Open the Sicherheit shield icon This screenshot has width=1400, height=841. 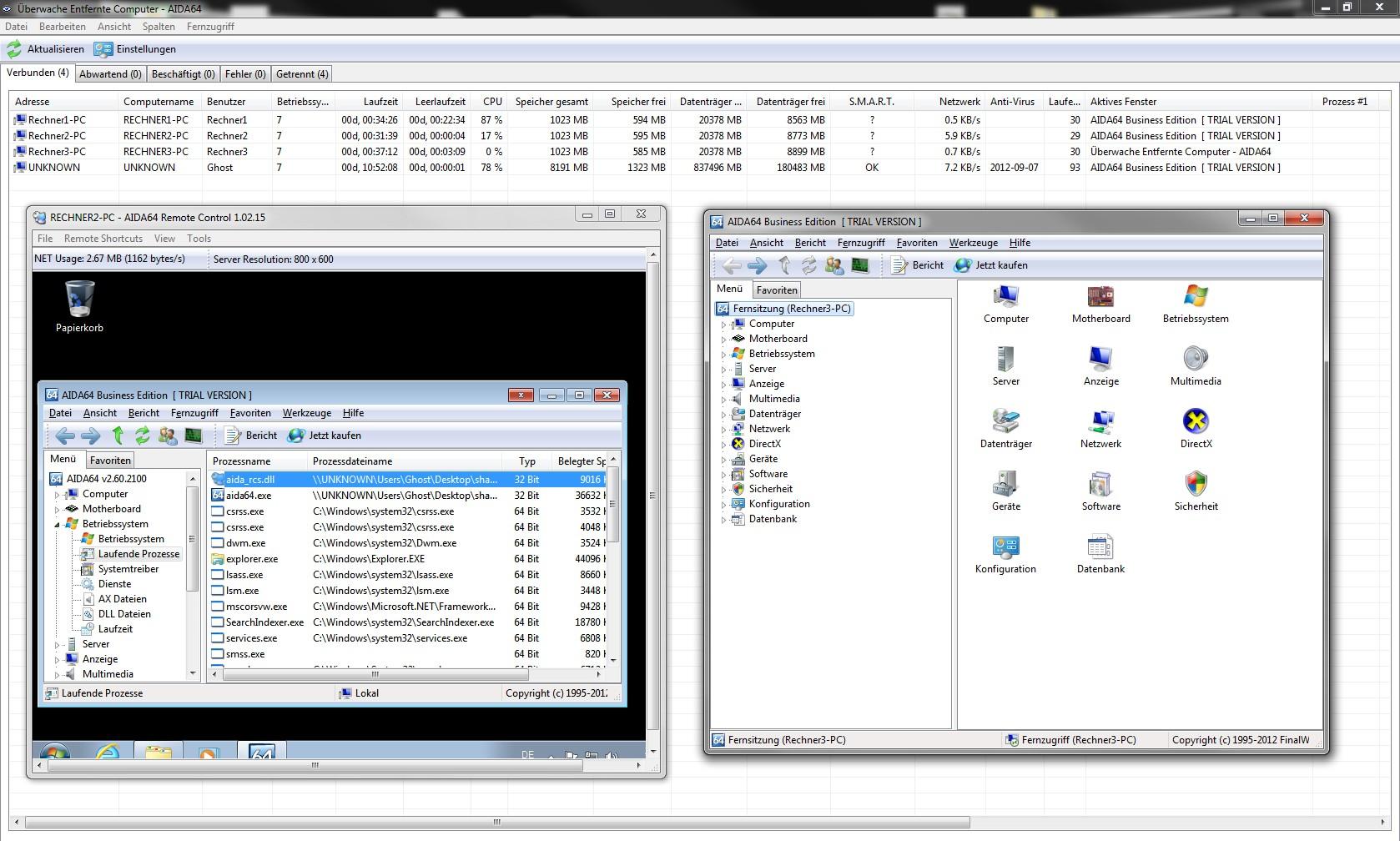[1195, 485]
